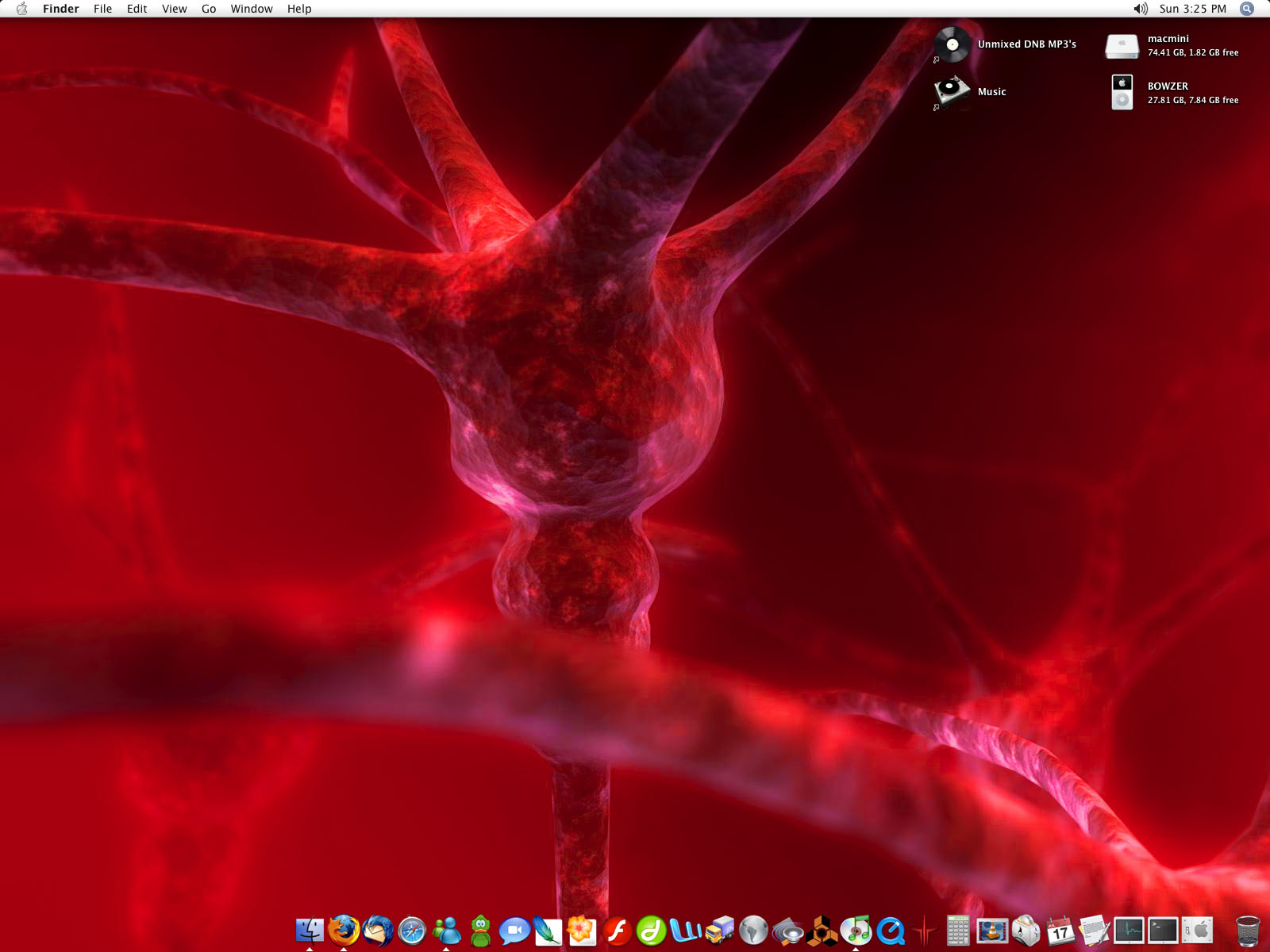The width and height of the screenshot is (1270, 952).
Task: Click the volume icon in menu bar
Action: coord(1141,9)
